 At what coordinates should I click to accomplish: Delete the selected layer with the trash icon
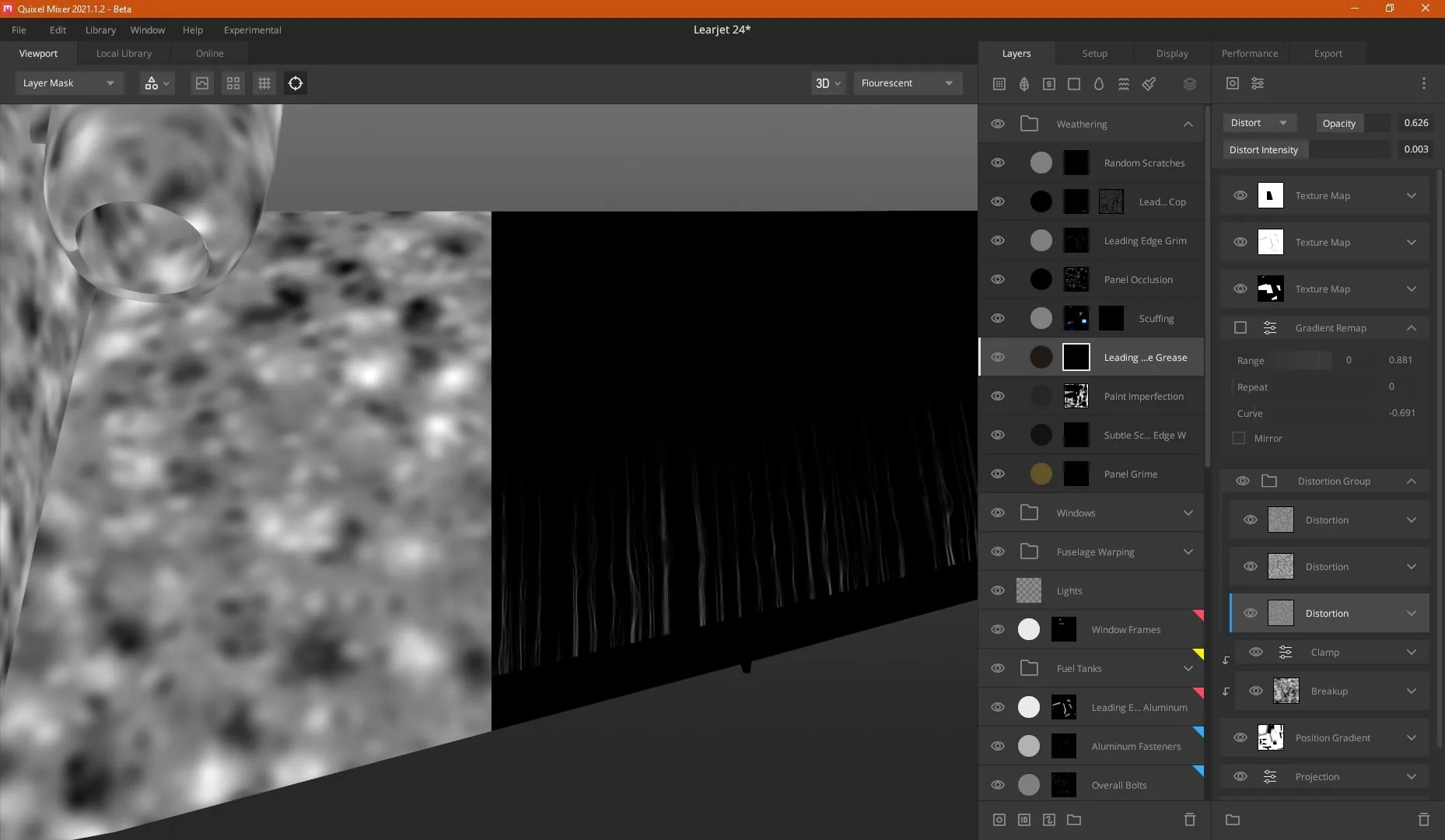coord(1189,819)
